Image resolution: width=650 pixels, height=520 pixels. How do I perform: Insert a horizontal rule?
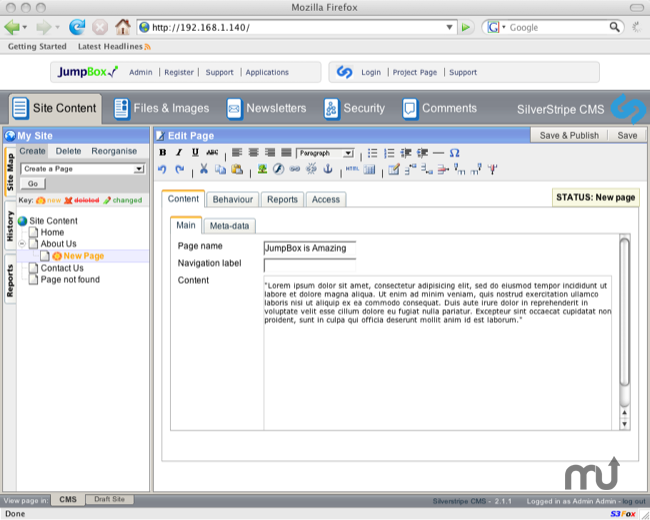click(438, 153)
